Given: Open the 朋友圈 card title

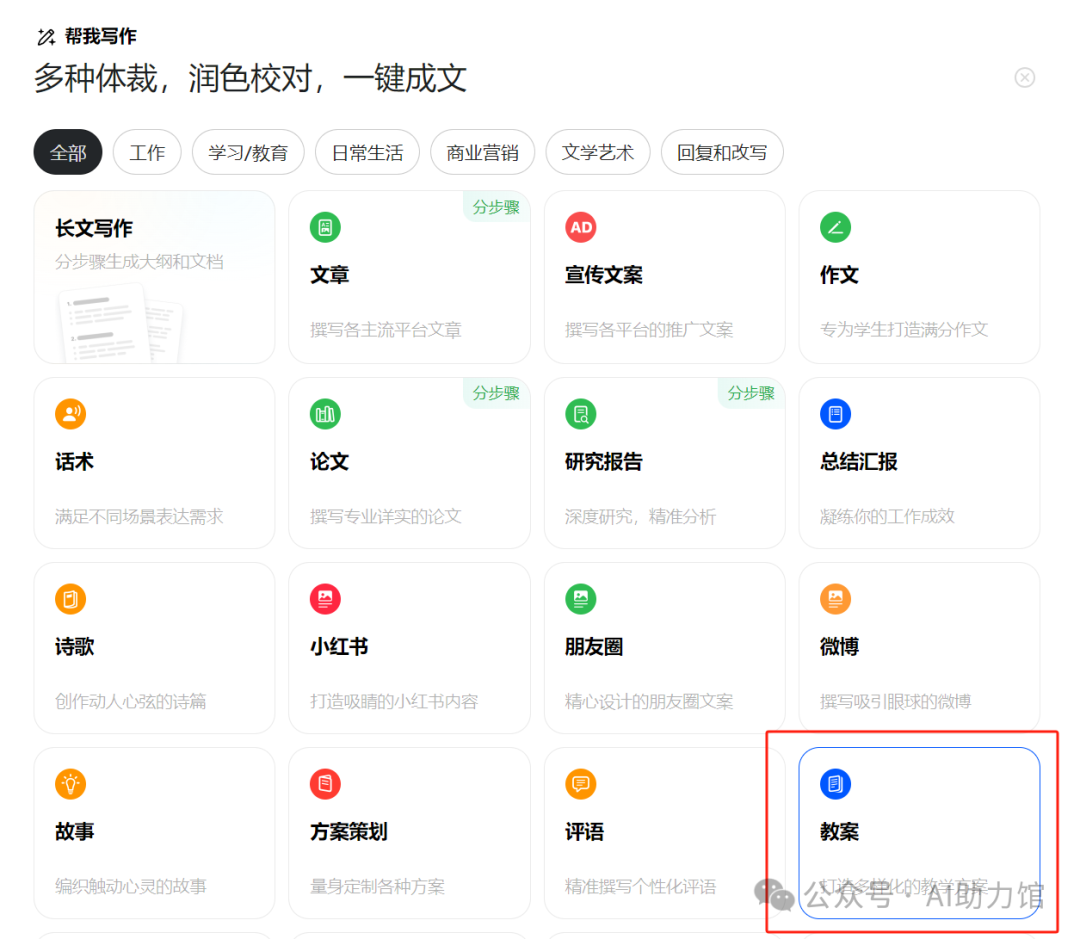Looking at the screenshot, I should coord(594,647).
